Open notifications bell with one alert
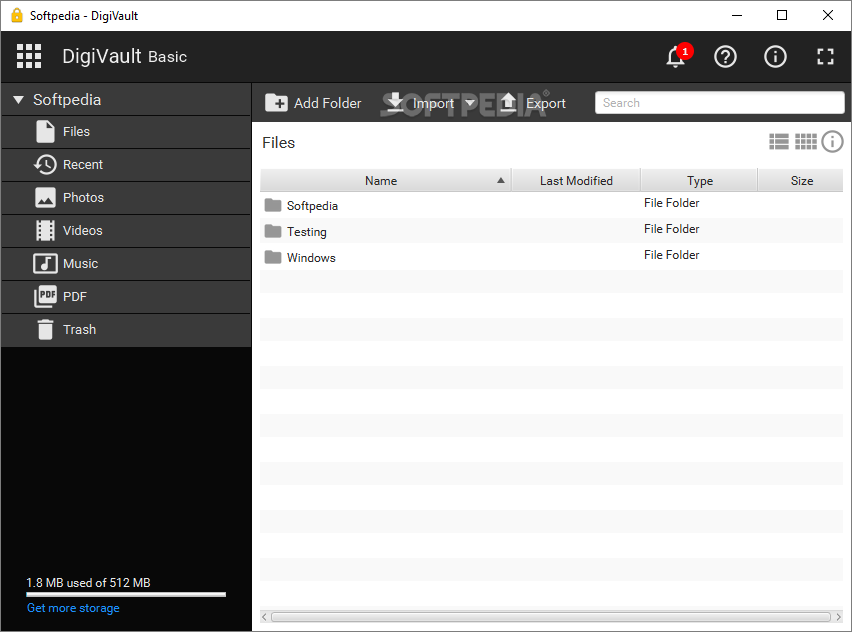Image resolution: width=852 pixels, height=632 pixels. pyautogui.click(x=677, y=56)
